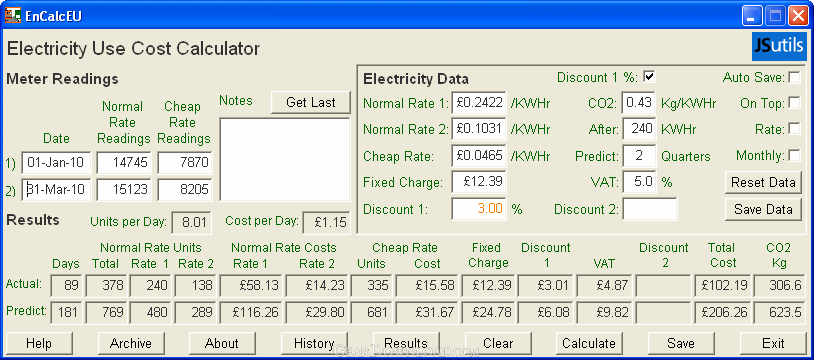Screen dimensions: 814x360
Task: Click the Actual Rate 1 cost £58.13
Action: (x=251, y=285)
